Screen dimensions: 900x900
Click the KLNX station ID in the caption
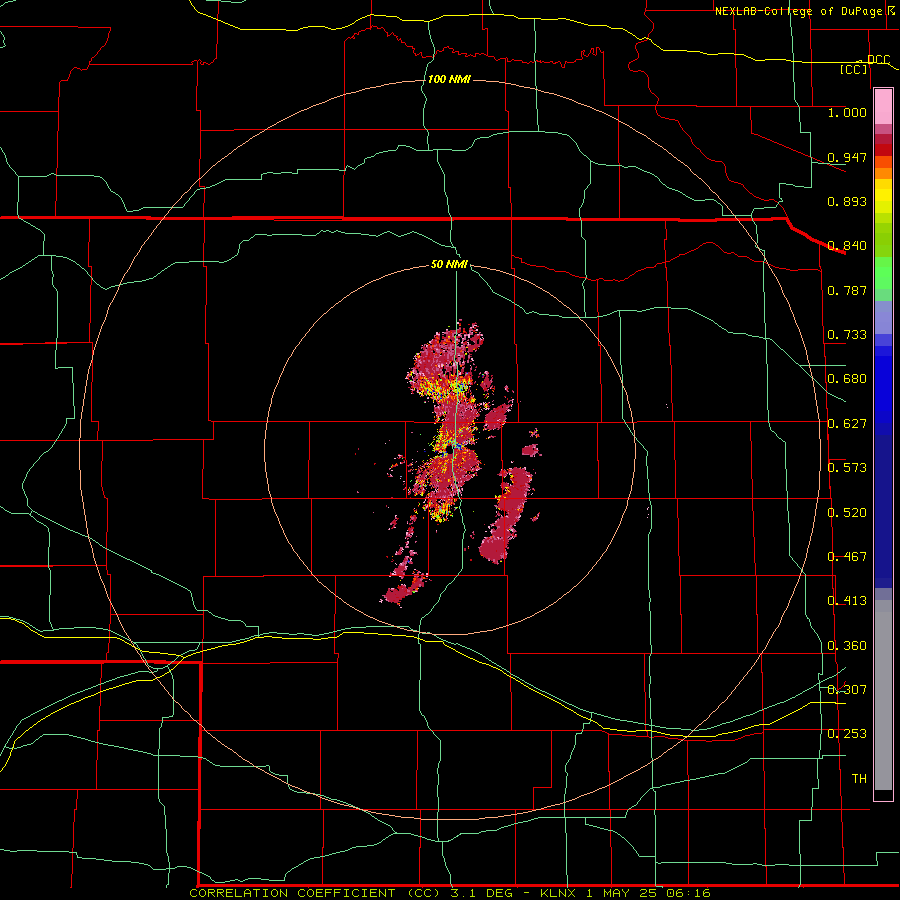pos(559,893)
